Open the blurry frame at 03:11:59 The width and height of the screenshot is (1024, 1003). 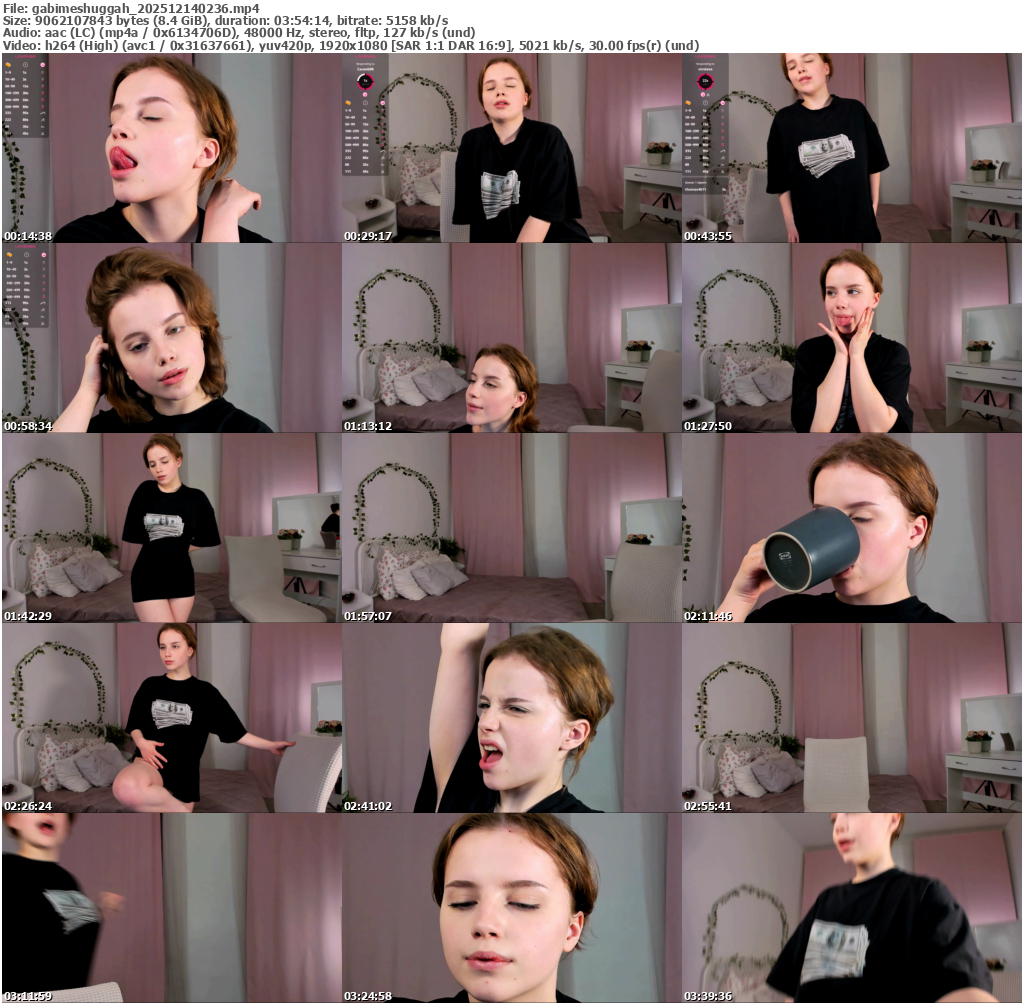[171, 907]
